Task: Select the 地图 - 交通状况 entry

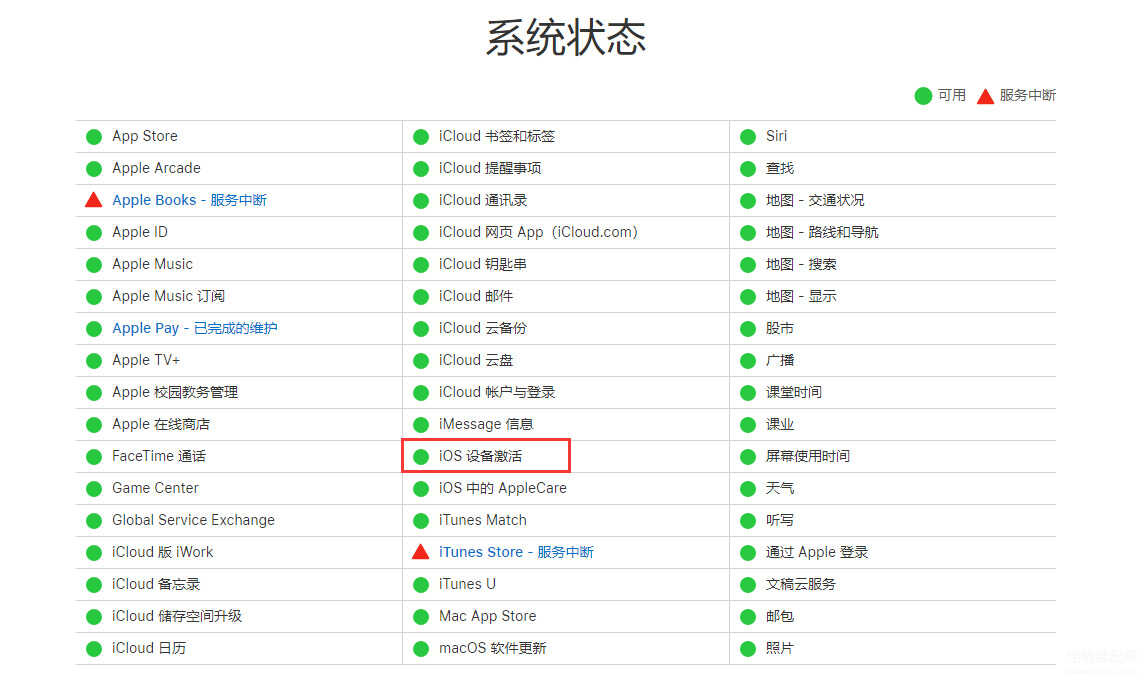Action: coord(815,201)
